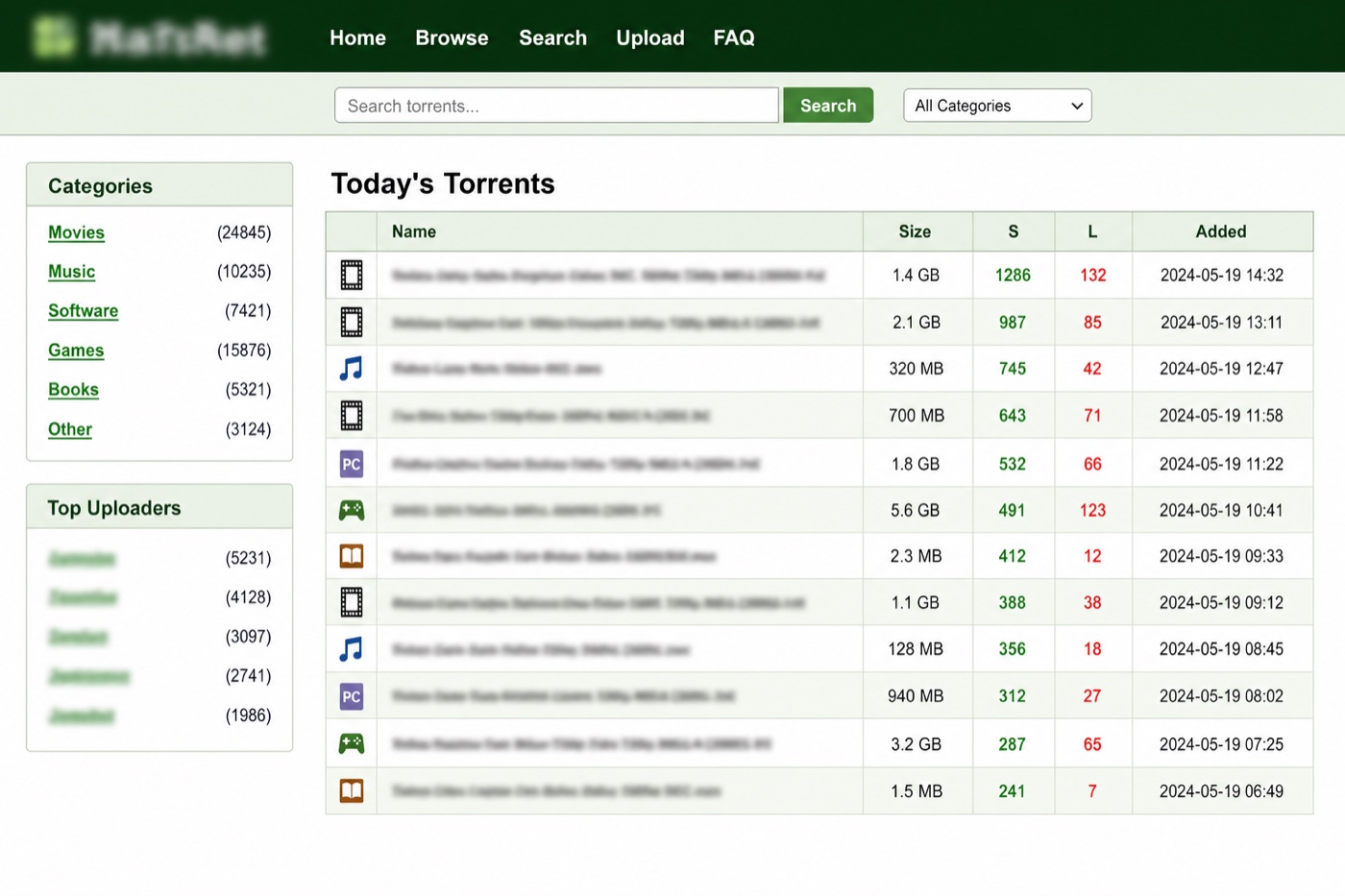1345x896 pixels.
Task: Click the 'Categories' panel heading
Action: (100, 186)
